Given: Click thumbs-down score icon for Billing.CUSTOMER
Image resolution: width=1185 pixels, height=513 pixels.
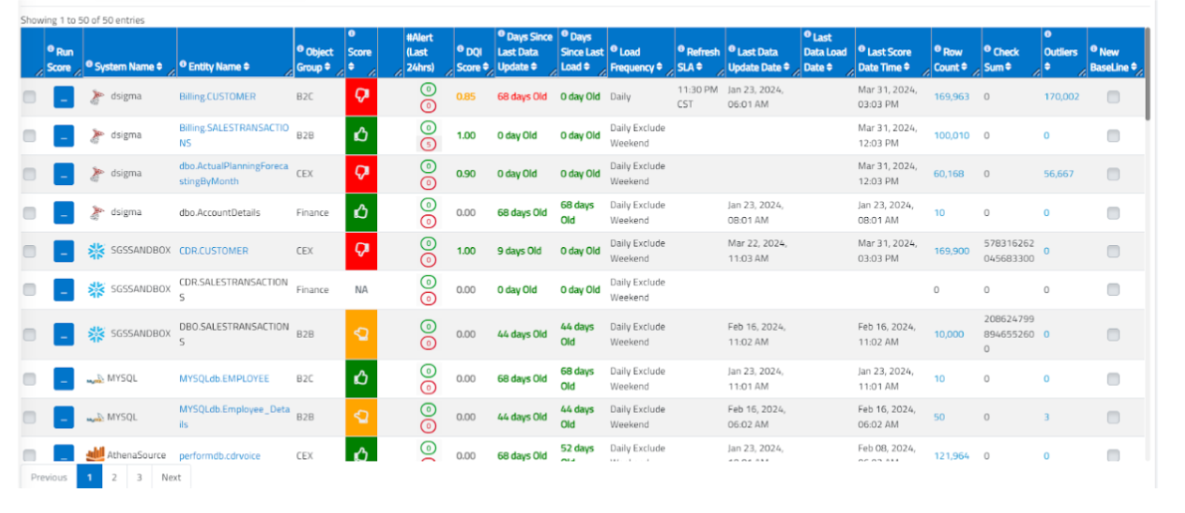Looking at the screenshot, I should tap(360, 97).
